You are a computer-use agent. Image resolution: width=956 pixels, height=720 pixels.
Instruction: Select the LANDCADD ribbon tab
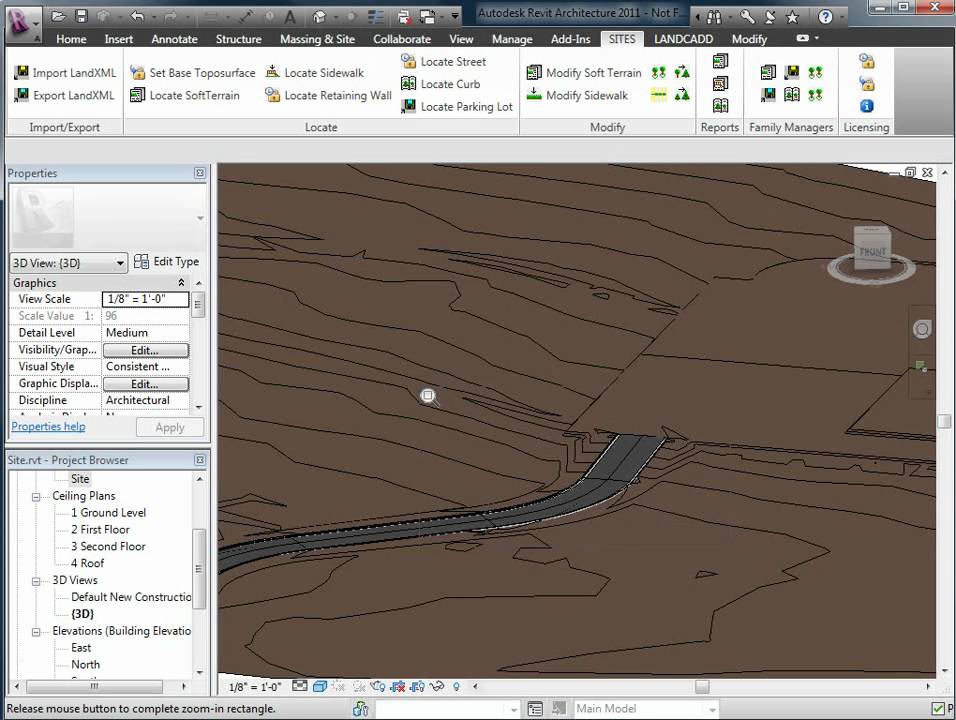point(683,39)
